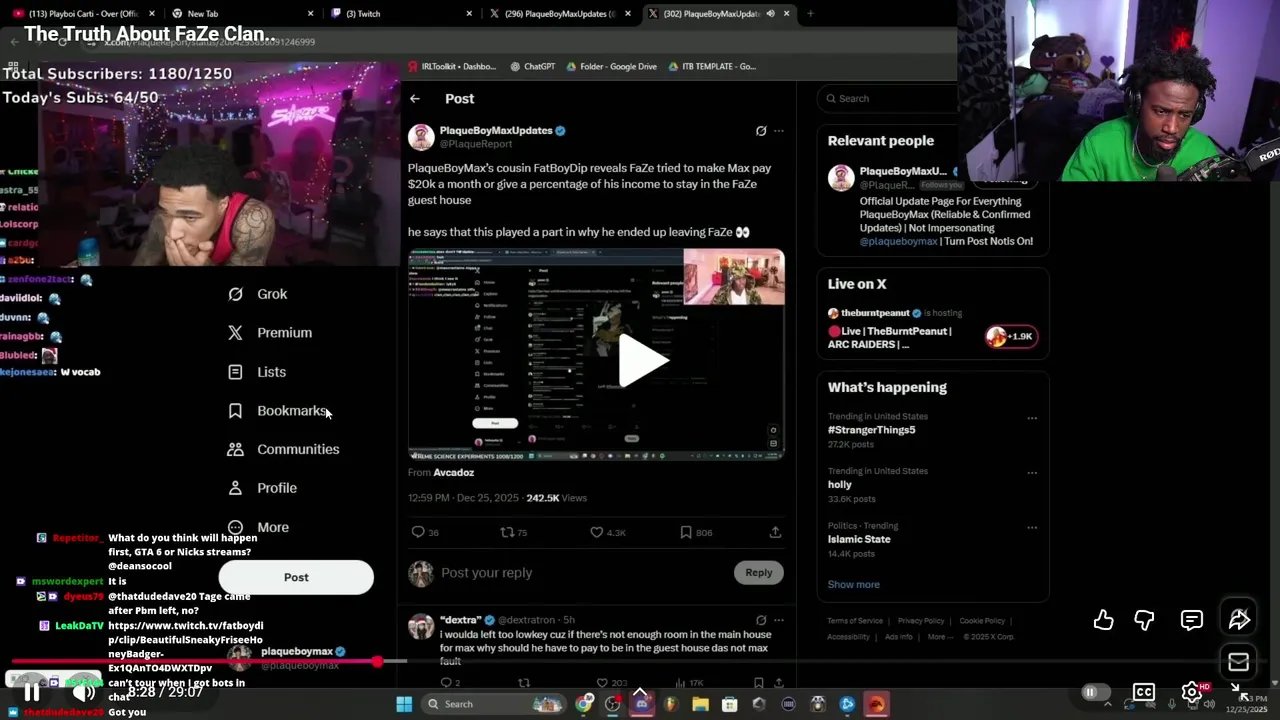1280x720 pixels.
Task: Click the tweet share upload icon
Action: pyautogui.click(x=775, y=532)
